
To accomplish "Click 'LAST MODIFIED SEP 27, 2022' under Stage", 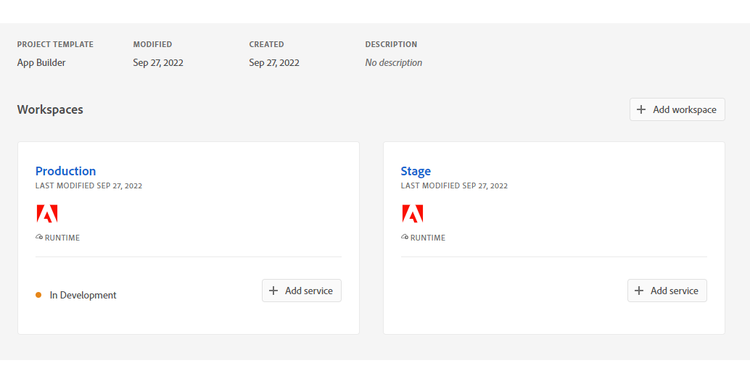I will tap(454, 186).
